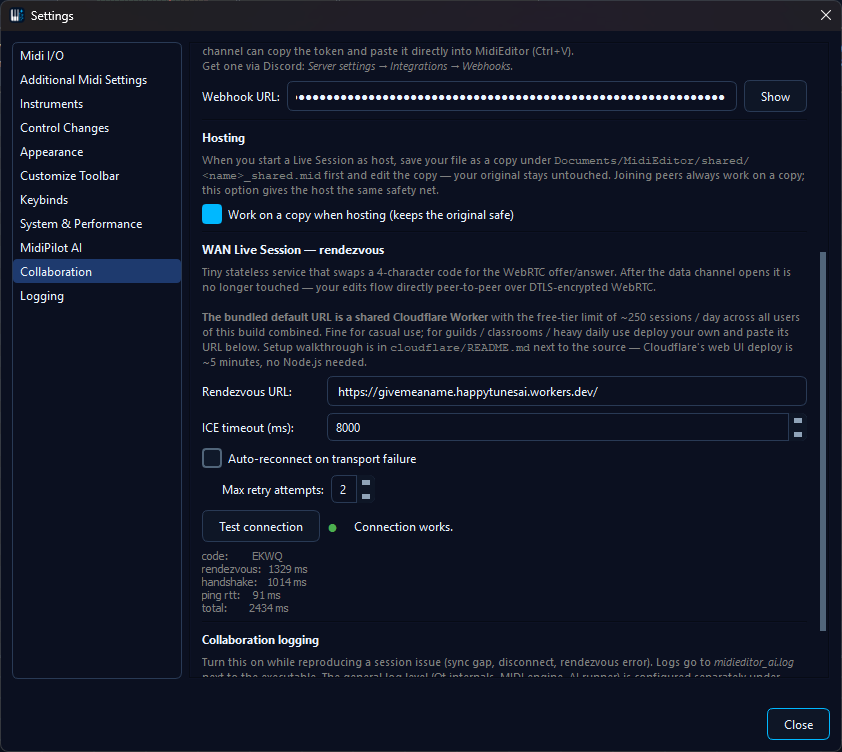This screenshot has width=842, height=752.
Task: Click the handshake 1014 ms value
Action: (x=287, y=582)
